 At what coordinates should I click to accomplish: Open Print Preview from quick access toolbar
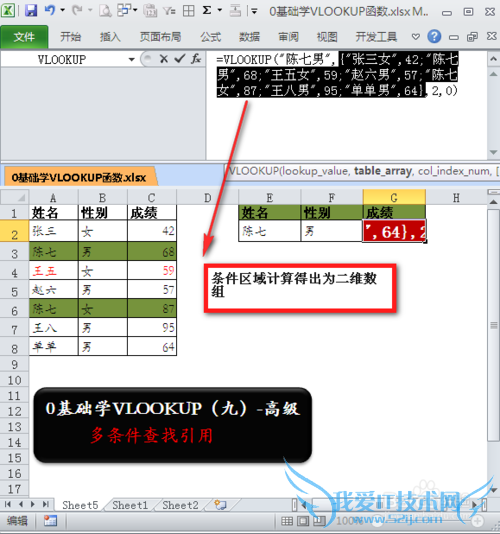tap(105, 11)
